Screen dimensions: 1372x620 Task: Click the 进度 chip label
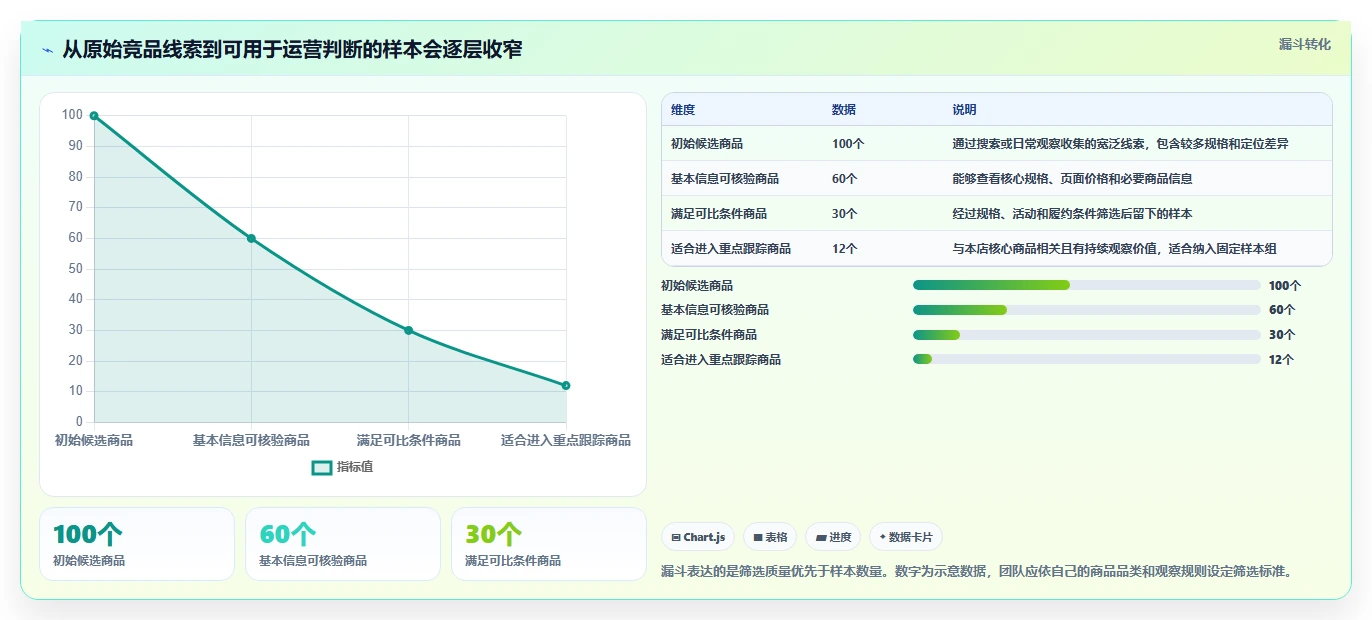[x=840, y=537]
